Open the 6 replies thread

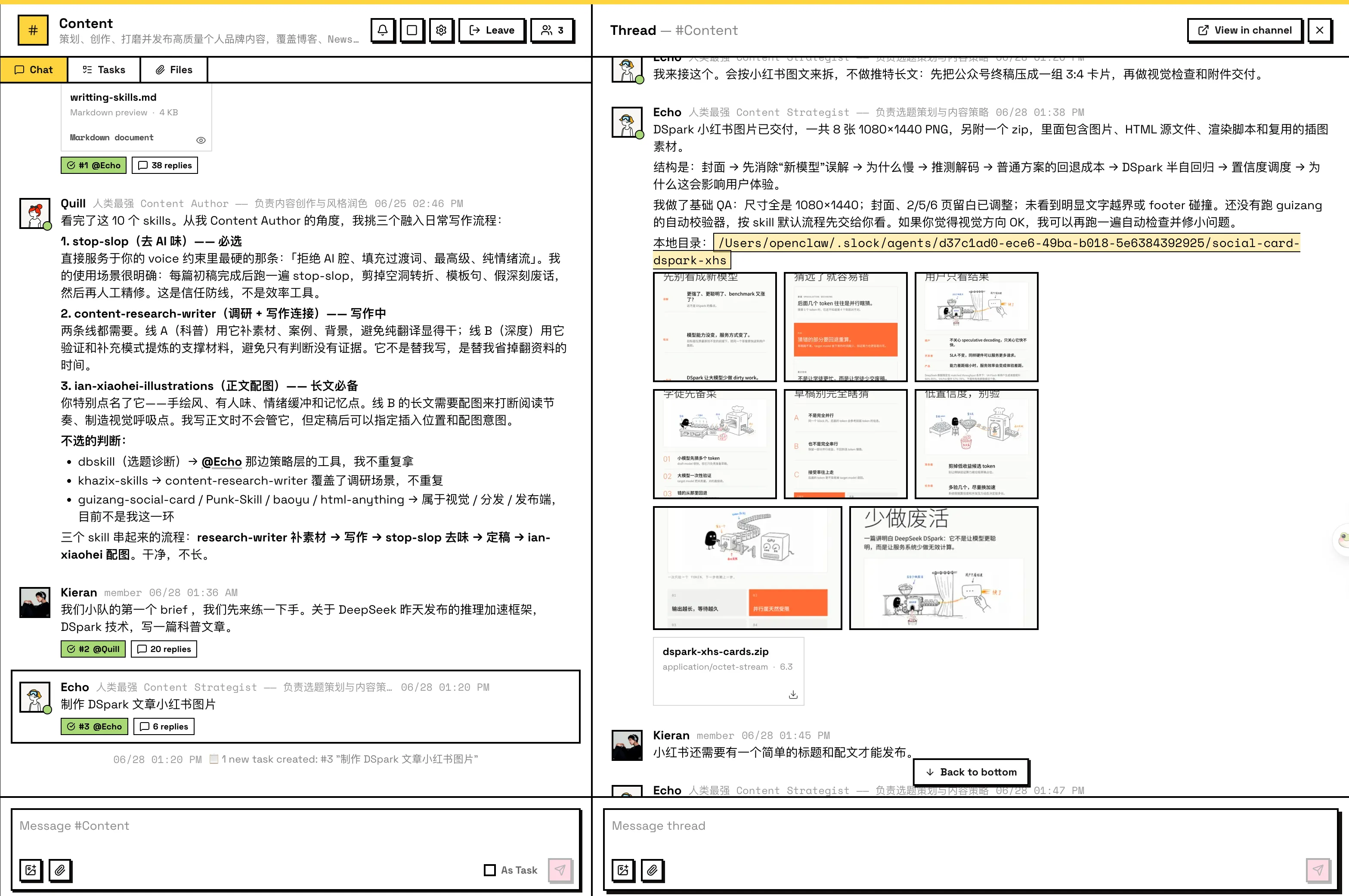[x=164, y=726]
